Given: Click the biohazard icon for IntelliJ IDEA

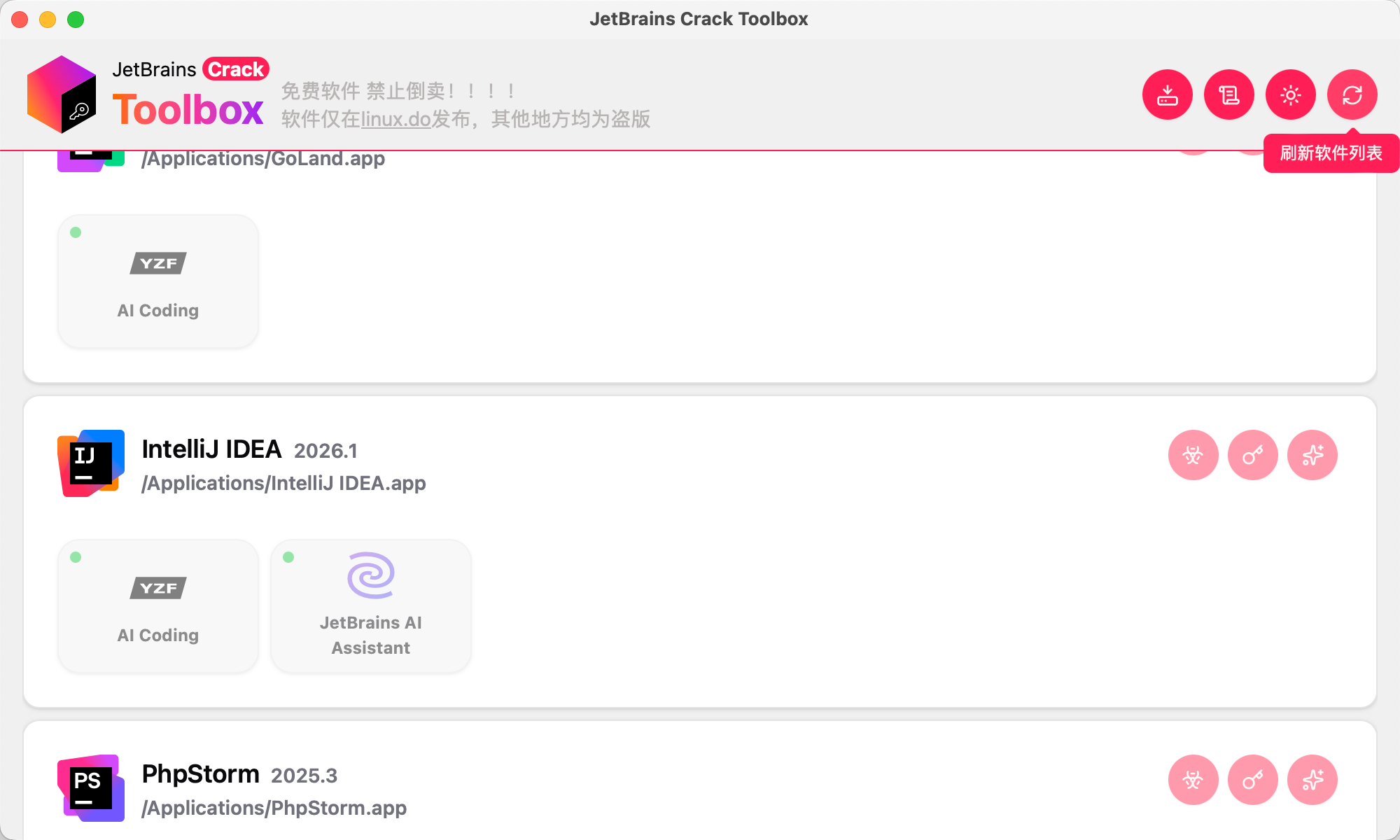Looking at the screenshot, I should [x=1193, y=455].
